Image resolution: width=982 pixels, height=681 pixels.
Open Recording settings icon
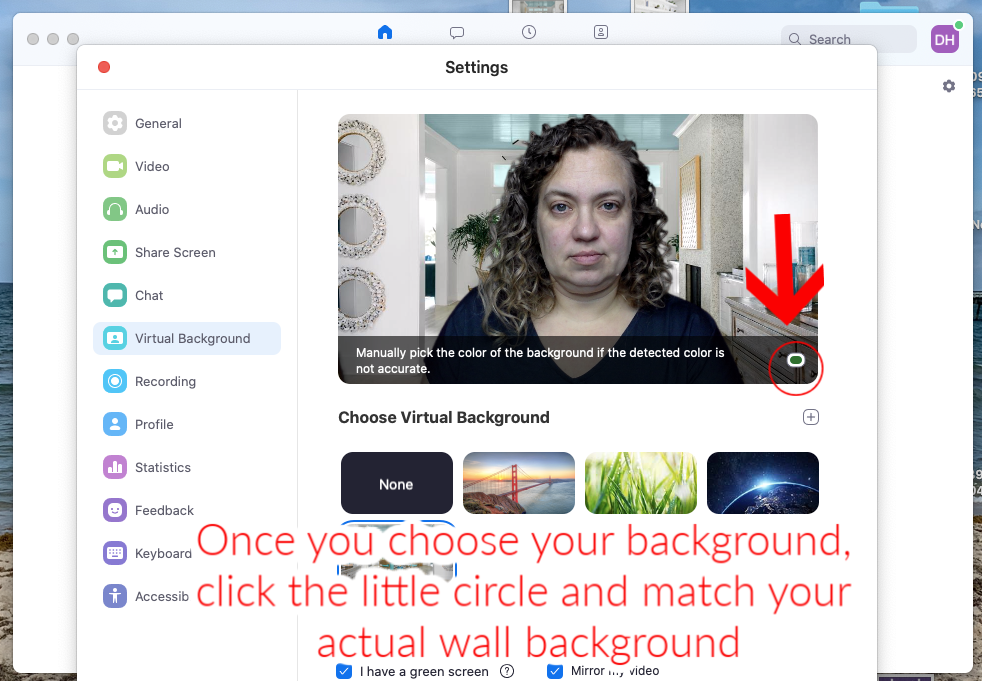click(x=115, y=381)
